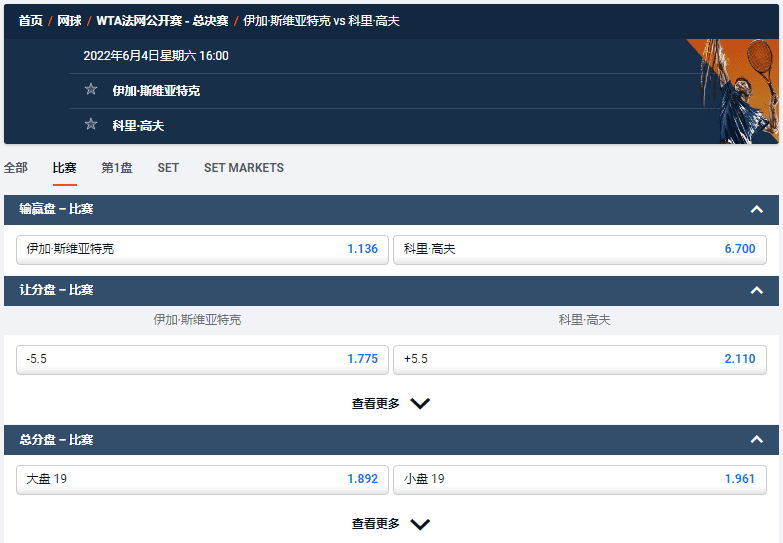
Task: Collapse the 总分盘 – 比赛 section
Action: coord(757,440)
